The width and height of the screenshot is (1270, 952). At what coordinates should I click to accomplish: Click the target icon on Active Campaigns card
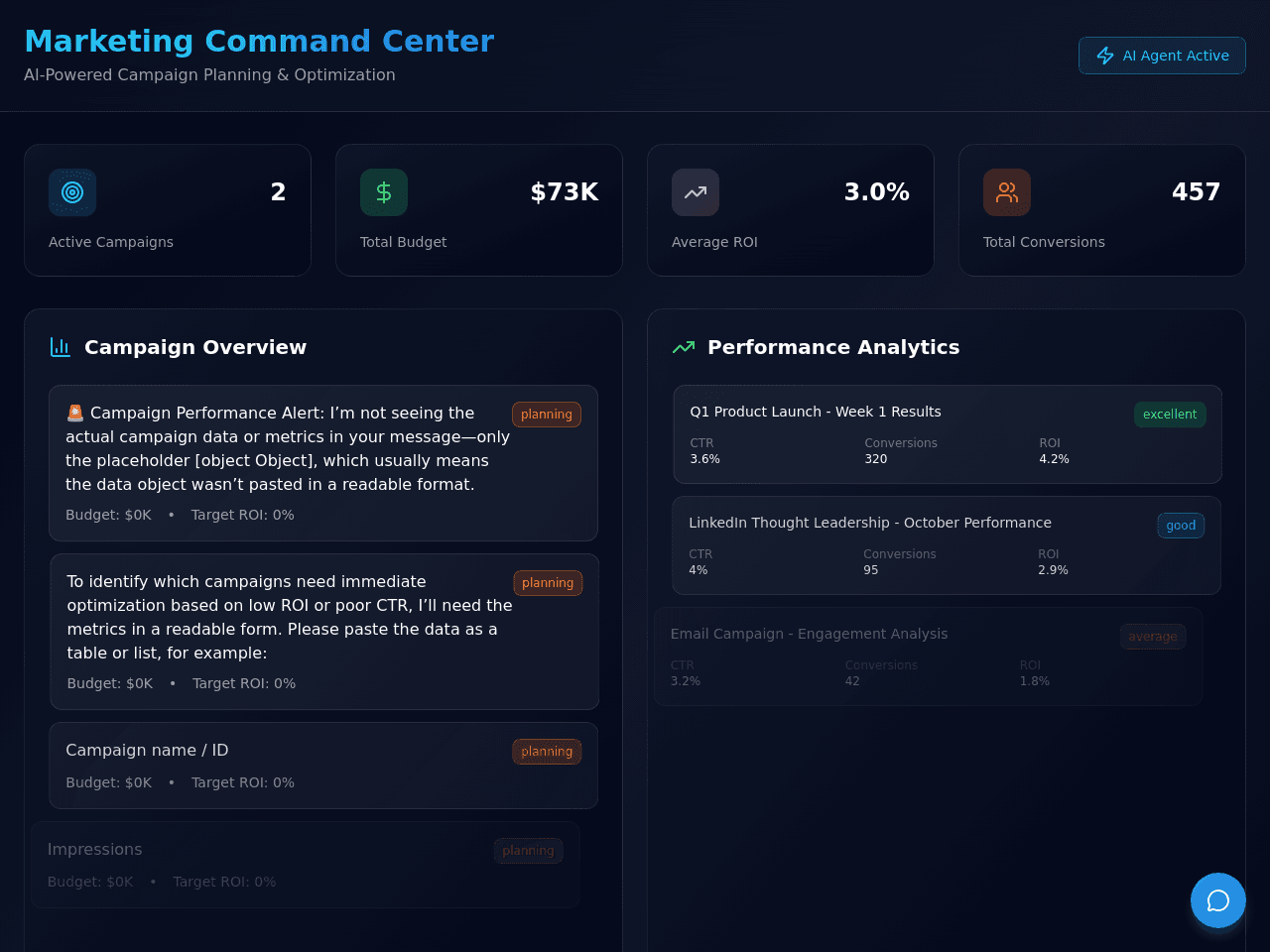click(x=72, y=192)
